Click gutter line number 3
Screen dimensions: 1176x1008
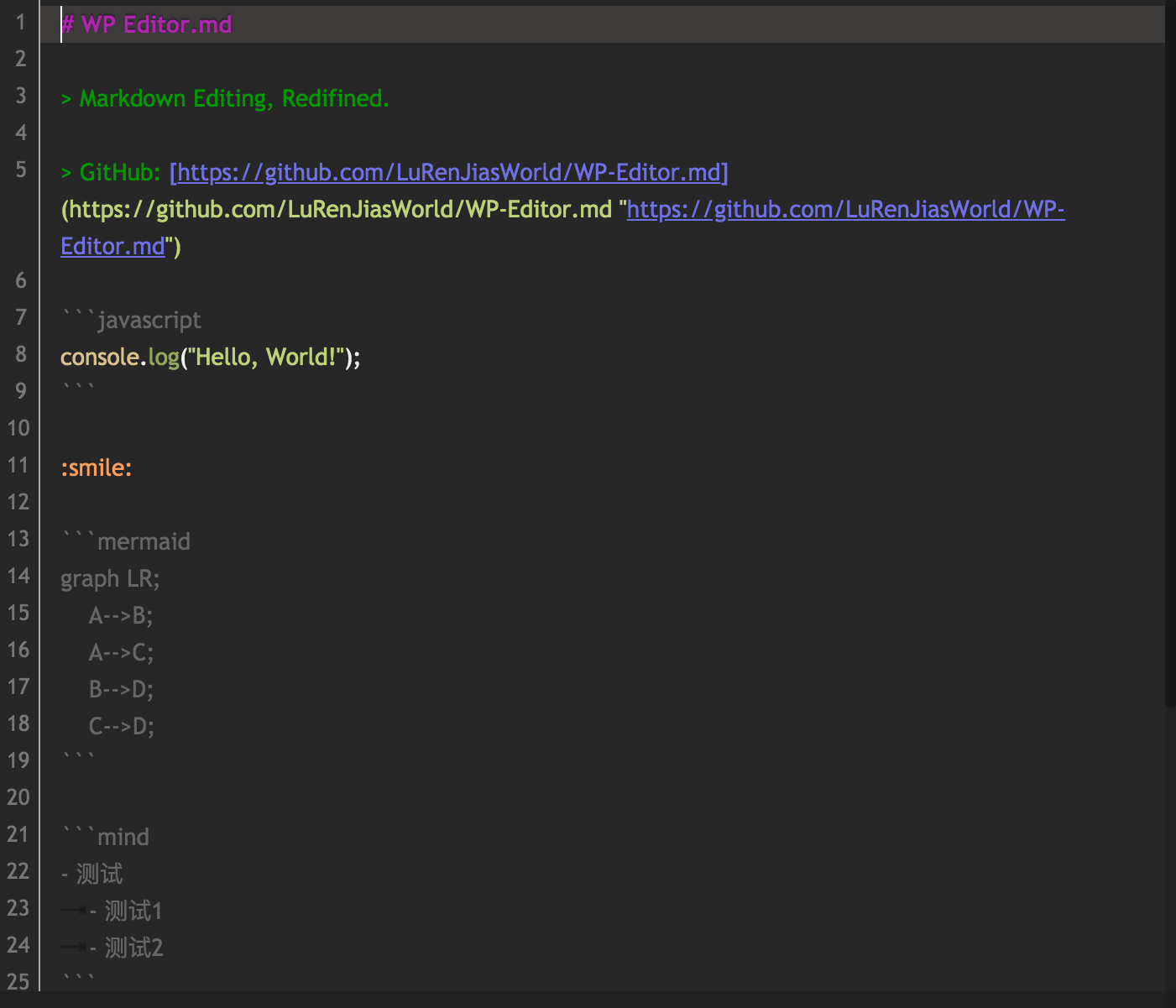(x=21, y=96)
